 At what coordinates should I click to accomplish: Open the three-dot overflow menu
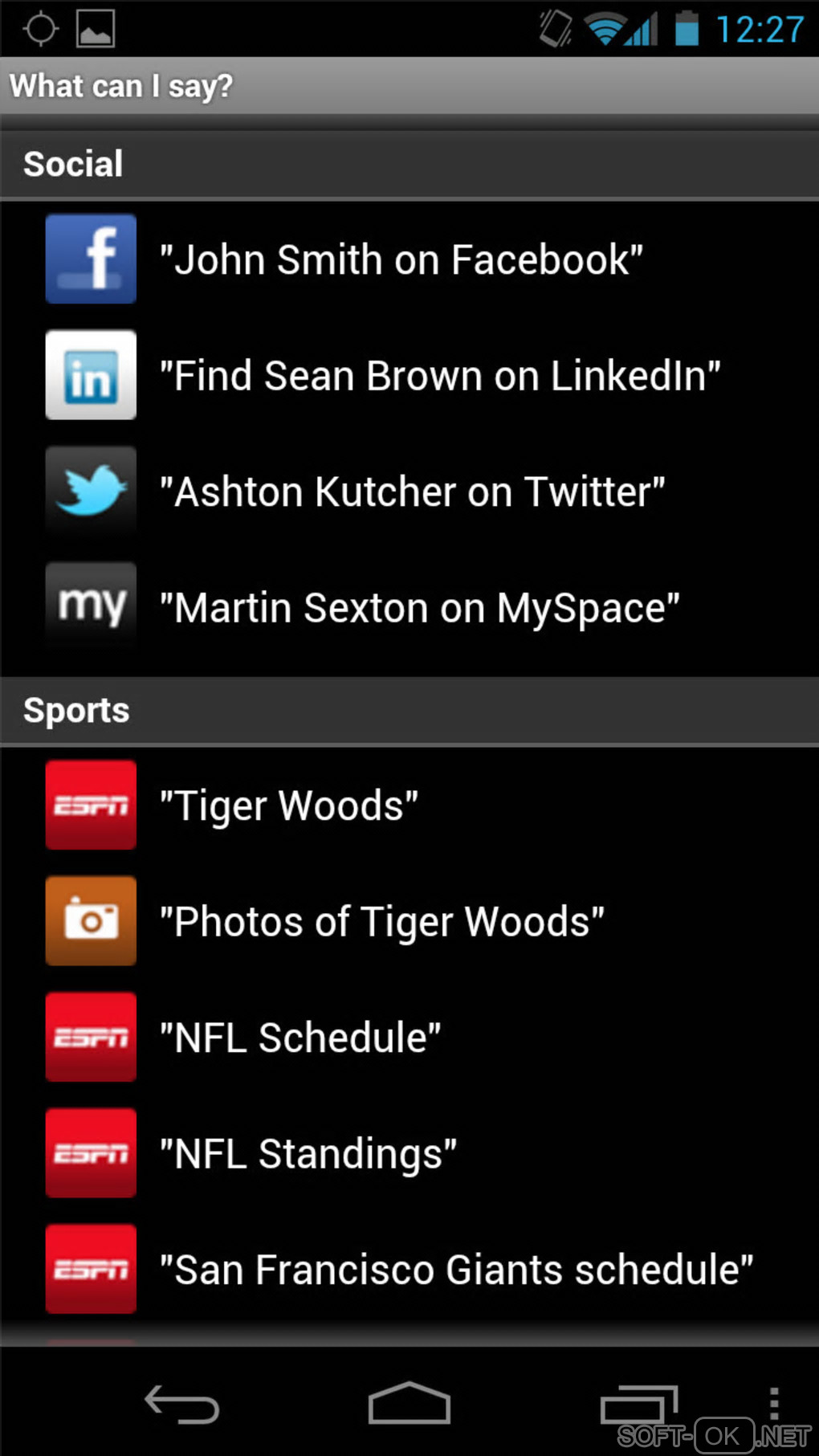pos(773,1405)
